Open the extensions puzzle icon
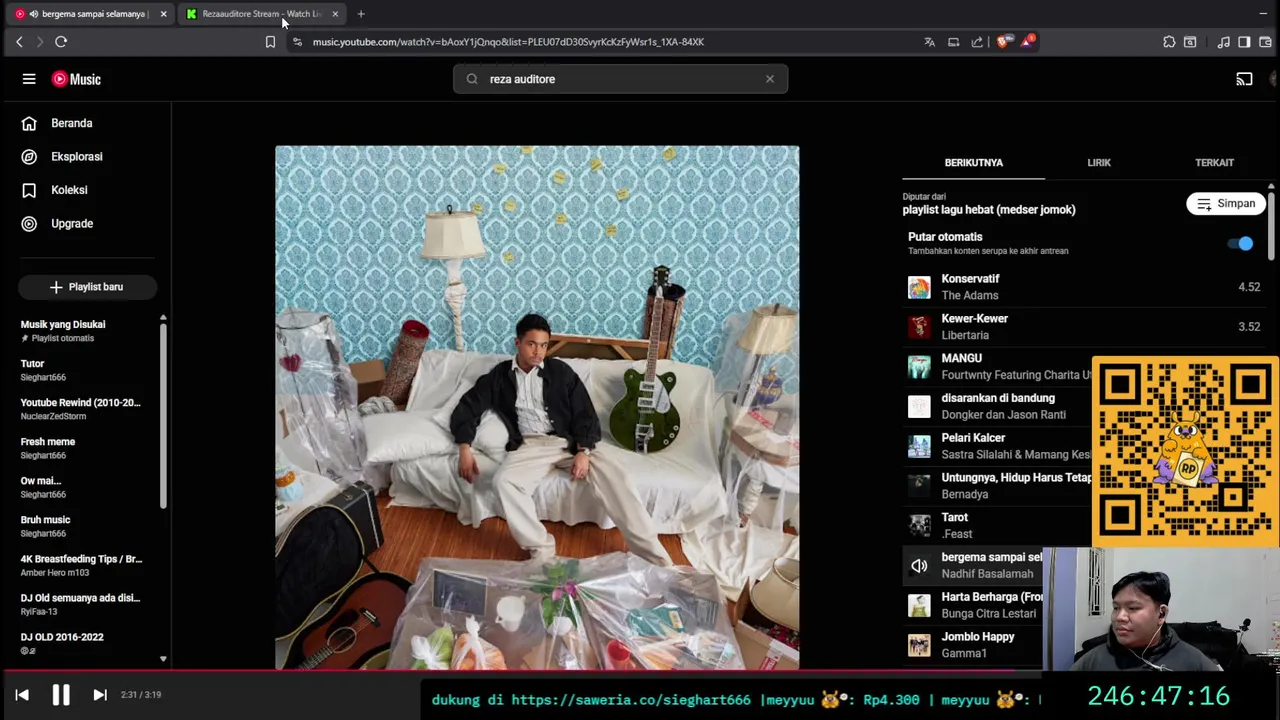1280x720 pixels. click(1169, 42)
